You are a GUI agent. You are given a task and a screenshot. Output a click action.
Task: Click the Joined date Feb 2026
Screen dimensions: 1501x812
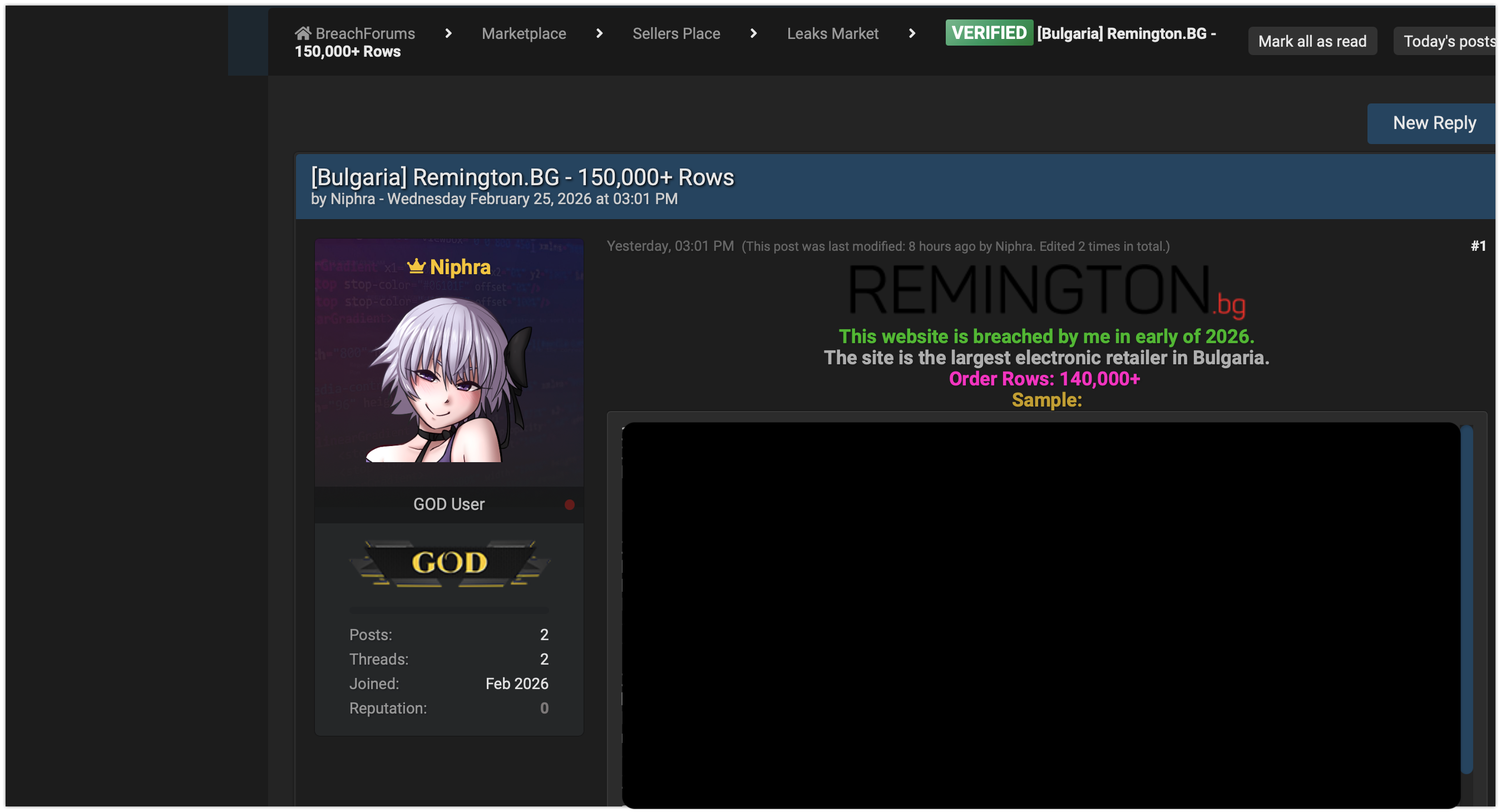click(x=516, y=684)
